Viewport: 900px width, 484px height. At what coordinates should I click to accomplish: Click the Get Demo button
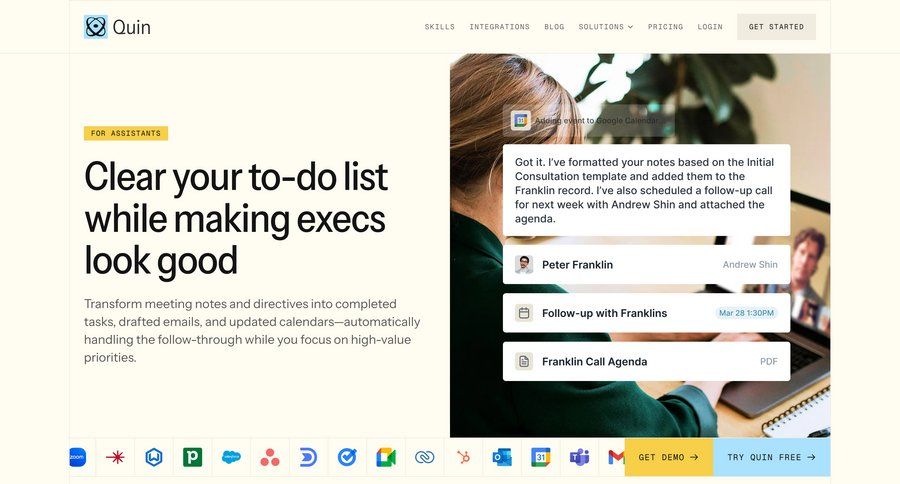(x=669, y=457)
